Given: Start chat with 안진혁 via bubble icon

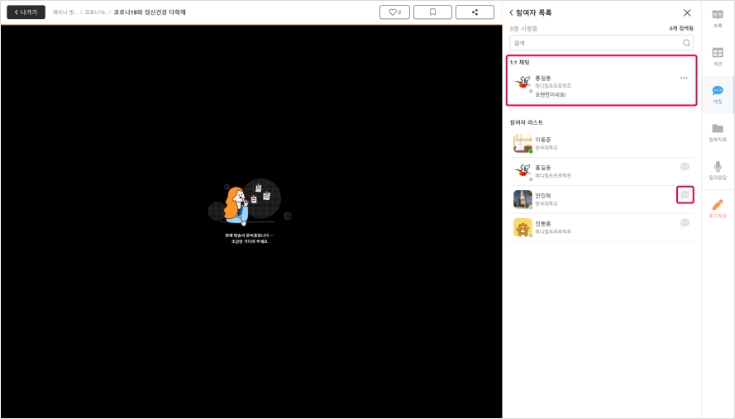Looking at the screenshot, I should coord(685,195).
